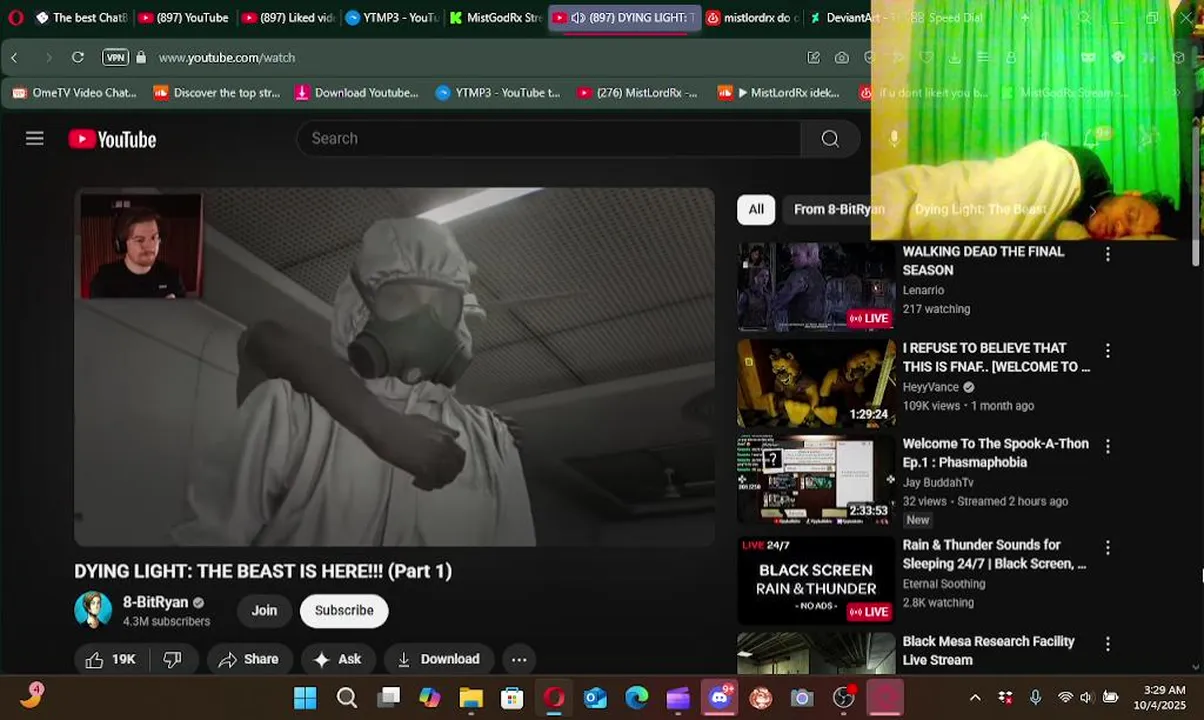The width and height of the screenshot is (1204, 720).
Task: Open volume control in system tray
Action: [x=1086, y=697]
